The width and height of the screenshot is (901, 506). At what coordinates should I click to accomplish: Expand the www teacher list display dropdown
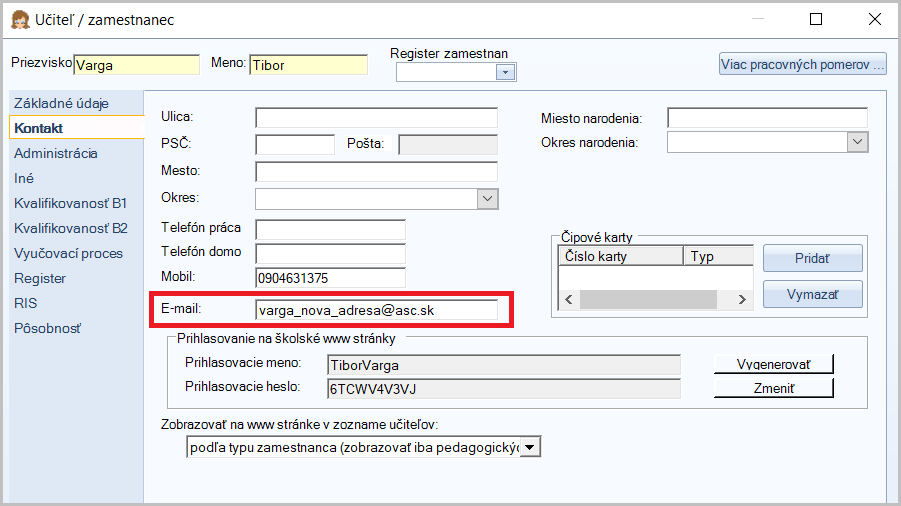(x=530, y=447)
